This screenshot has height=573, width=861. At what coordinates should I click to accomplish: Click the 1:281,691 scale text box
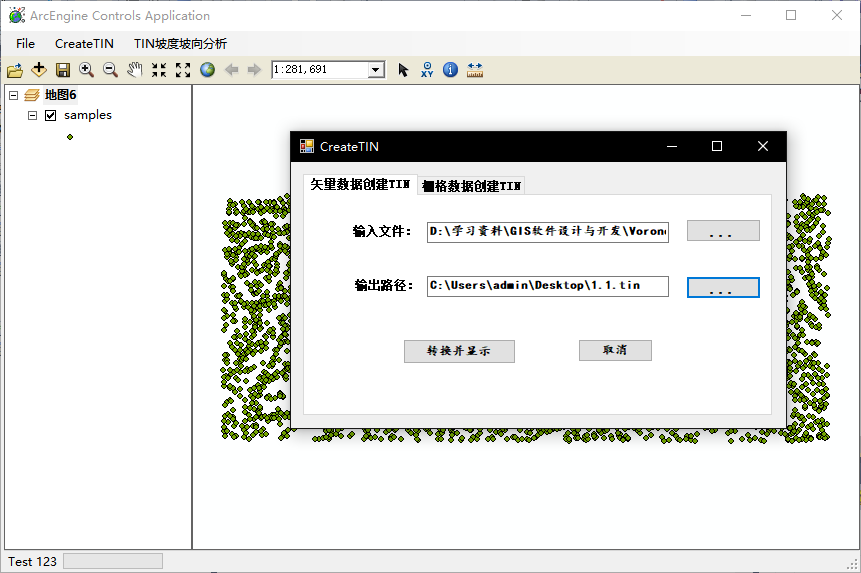click(320, 70)
